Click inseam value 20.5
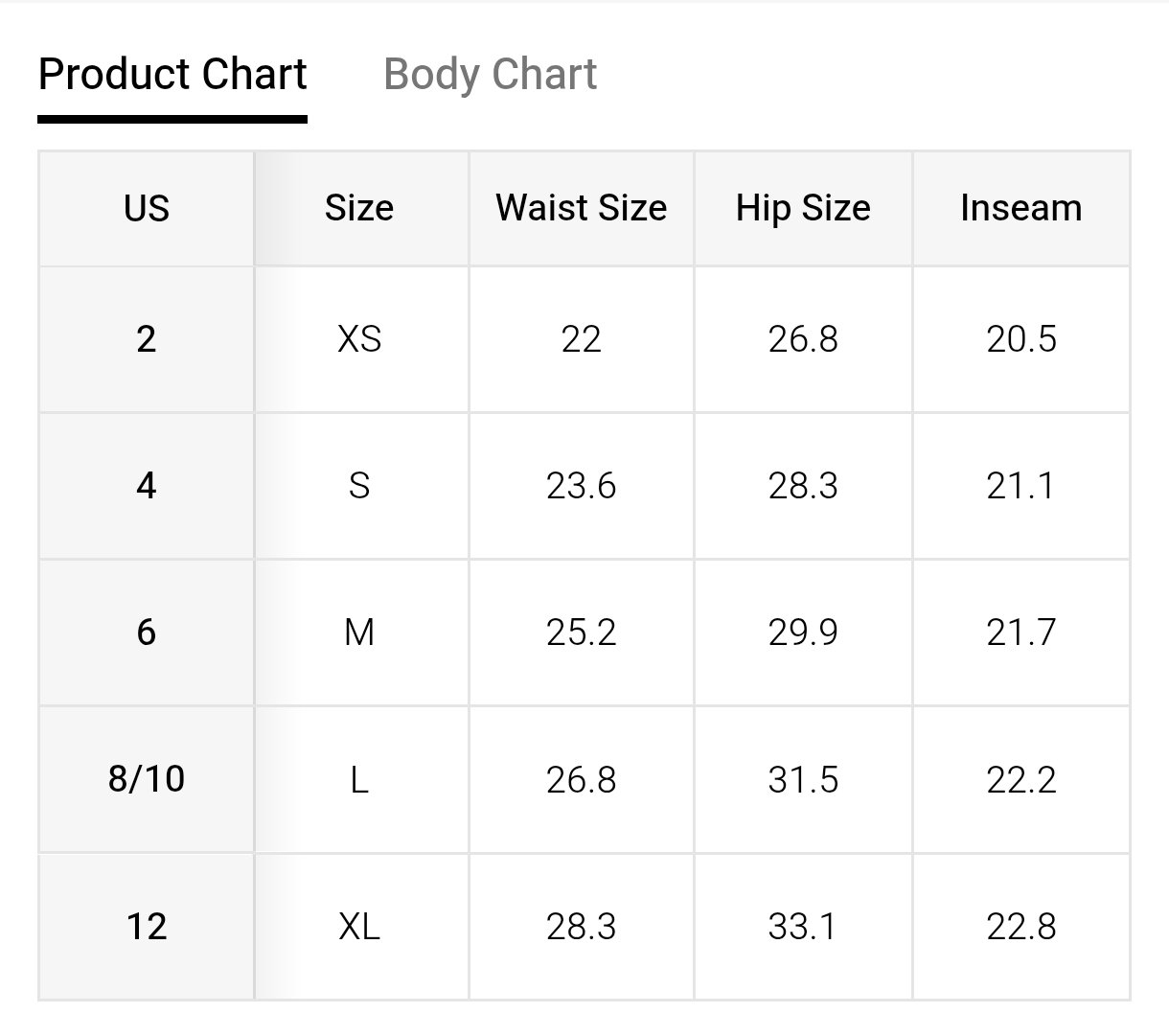Viewport: 1169px width, 1036px height. [1021, 339]
